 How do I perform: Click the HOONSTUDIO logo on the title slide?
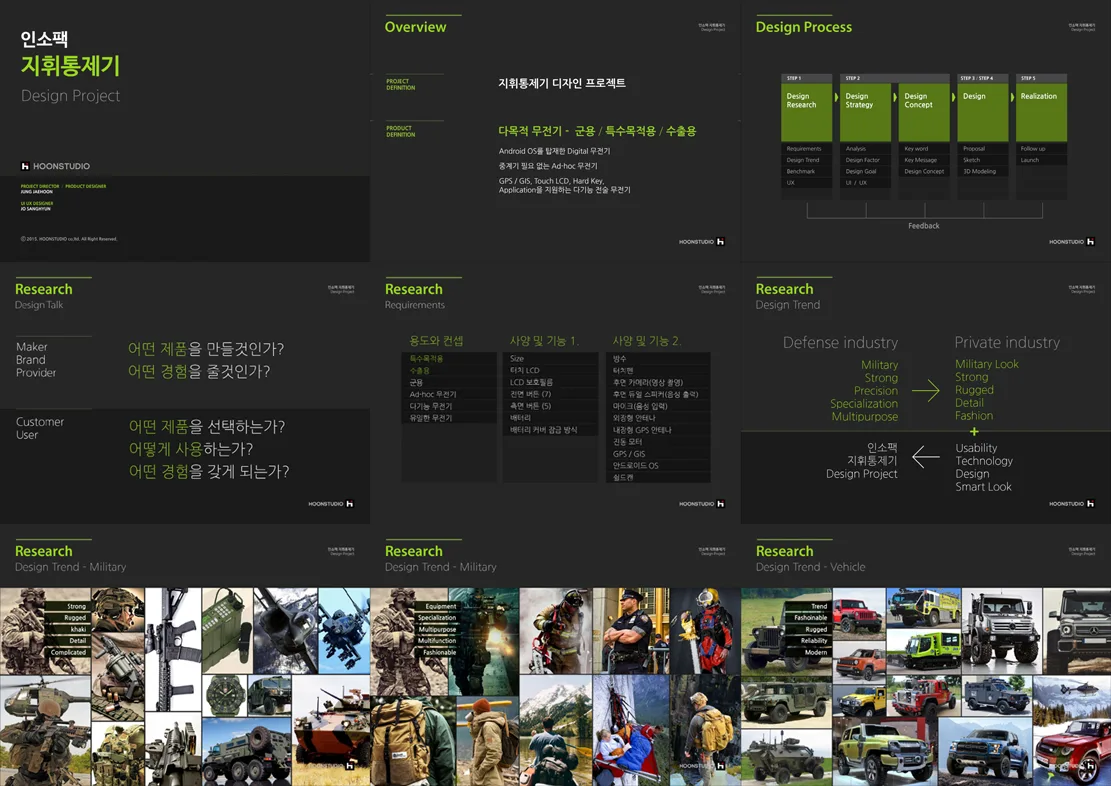[x=56, y=166]
